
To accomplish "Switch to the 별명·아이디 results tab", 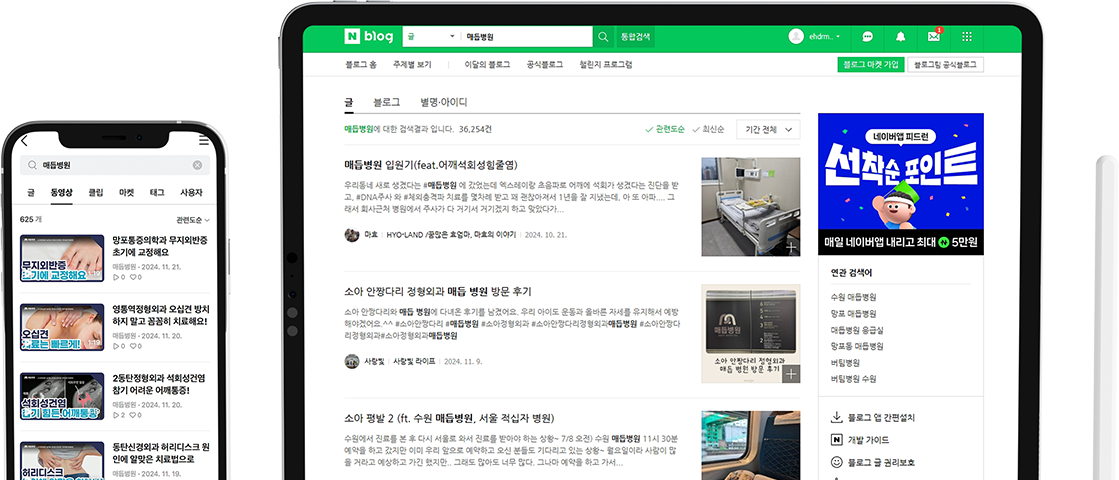I will pyautogui.click(x=443, y=102).
